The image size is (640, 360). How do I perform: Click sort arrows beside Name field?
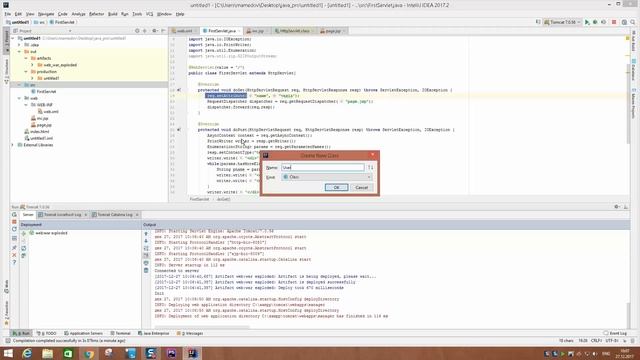pyautogui.click(x=370, y=167)
